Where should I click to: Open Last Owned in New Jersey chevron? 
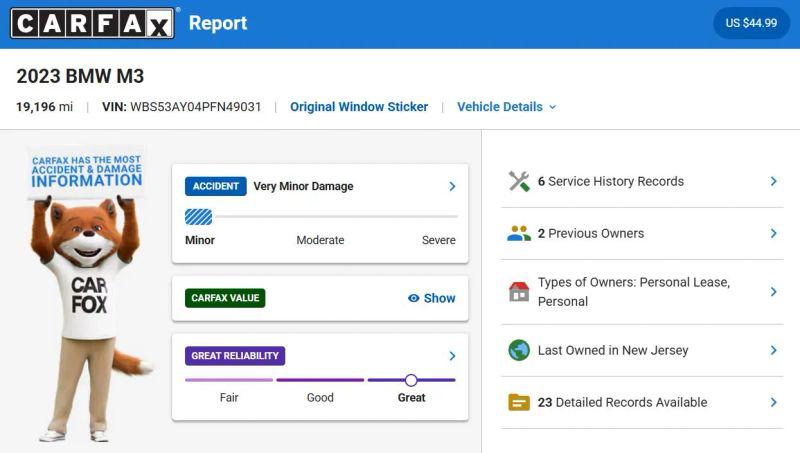[773, 350]
